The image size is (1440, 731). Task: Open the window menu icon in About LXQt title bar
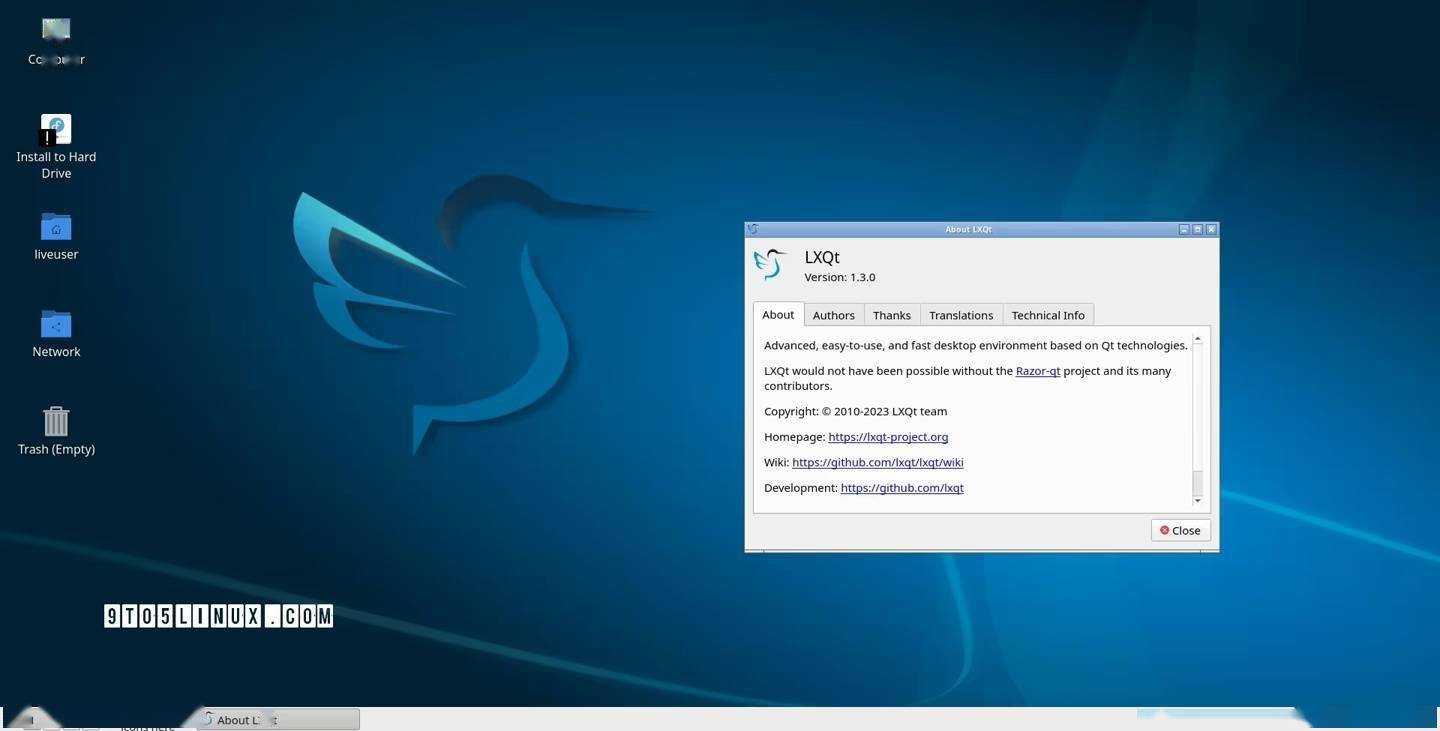pyautogui.click(x=752, y=229)
